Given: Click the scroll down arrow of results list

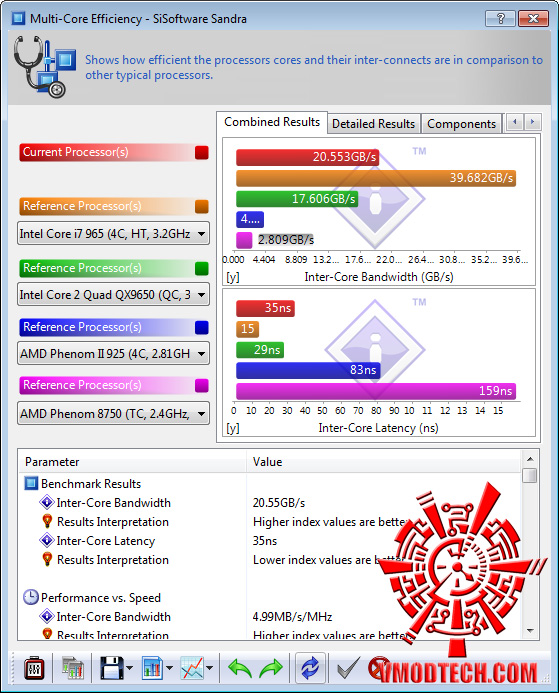Looking at the screenshot, I should pos(530,631).
